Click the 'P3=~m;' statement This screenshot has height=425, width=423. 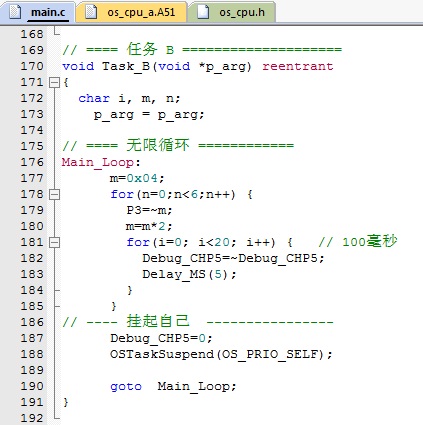[149, 210]
